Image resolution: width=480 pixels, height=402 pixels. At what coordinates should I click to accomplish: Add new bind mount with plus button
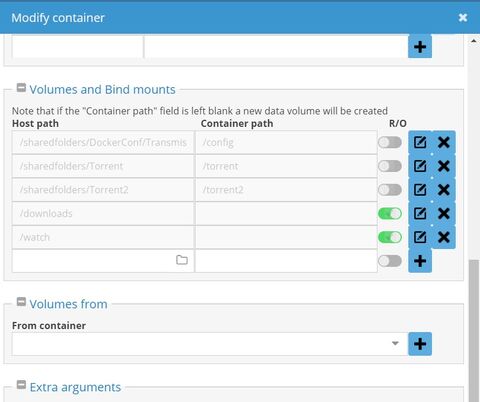tap(420, 261)
